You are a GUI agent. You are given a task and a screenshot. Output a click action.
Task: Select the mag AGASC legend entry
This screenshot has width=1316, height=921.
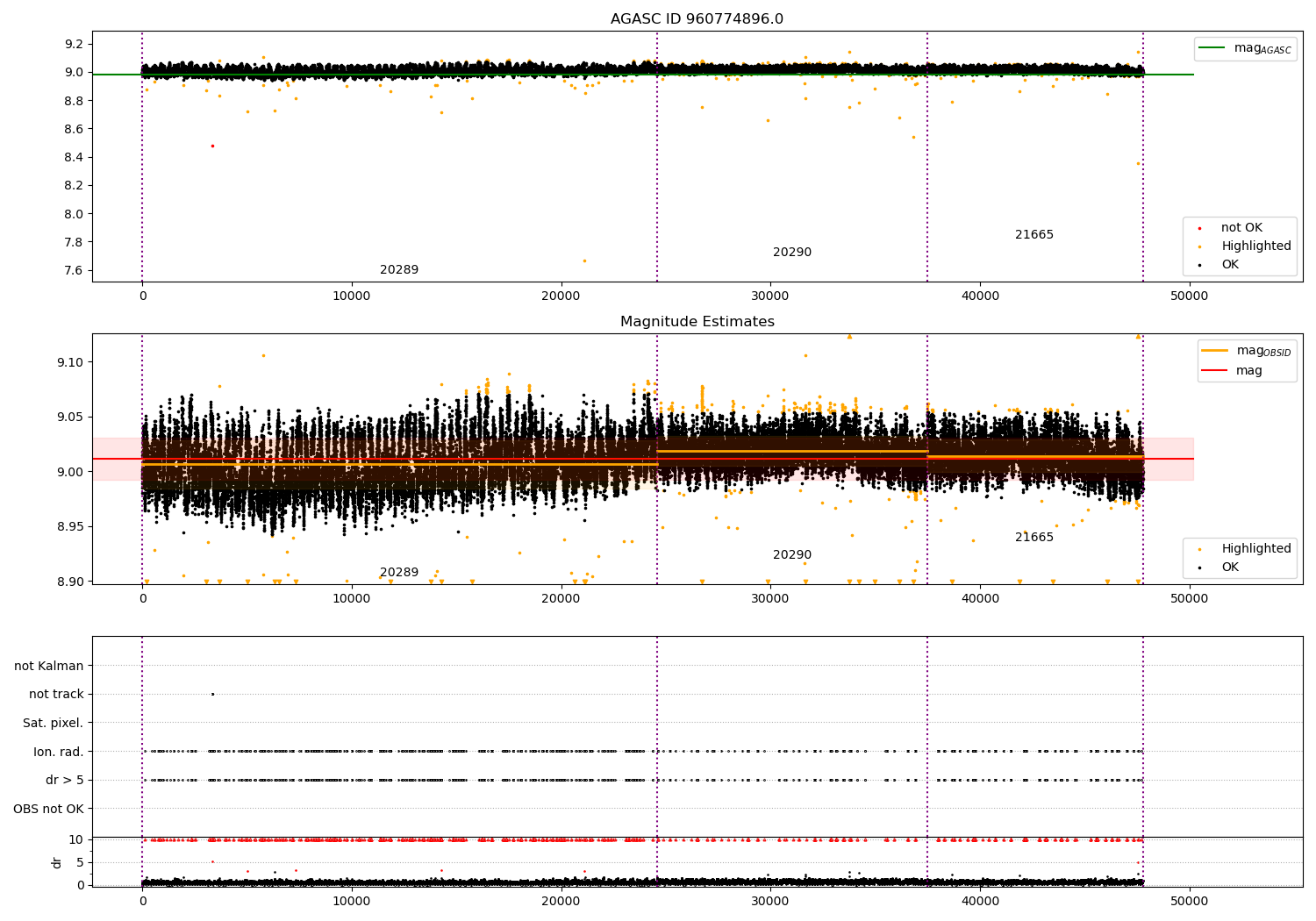click(x=1245, y=48)
